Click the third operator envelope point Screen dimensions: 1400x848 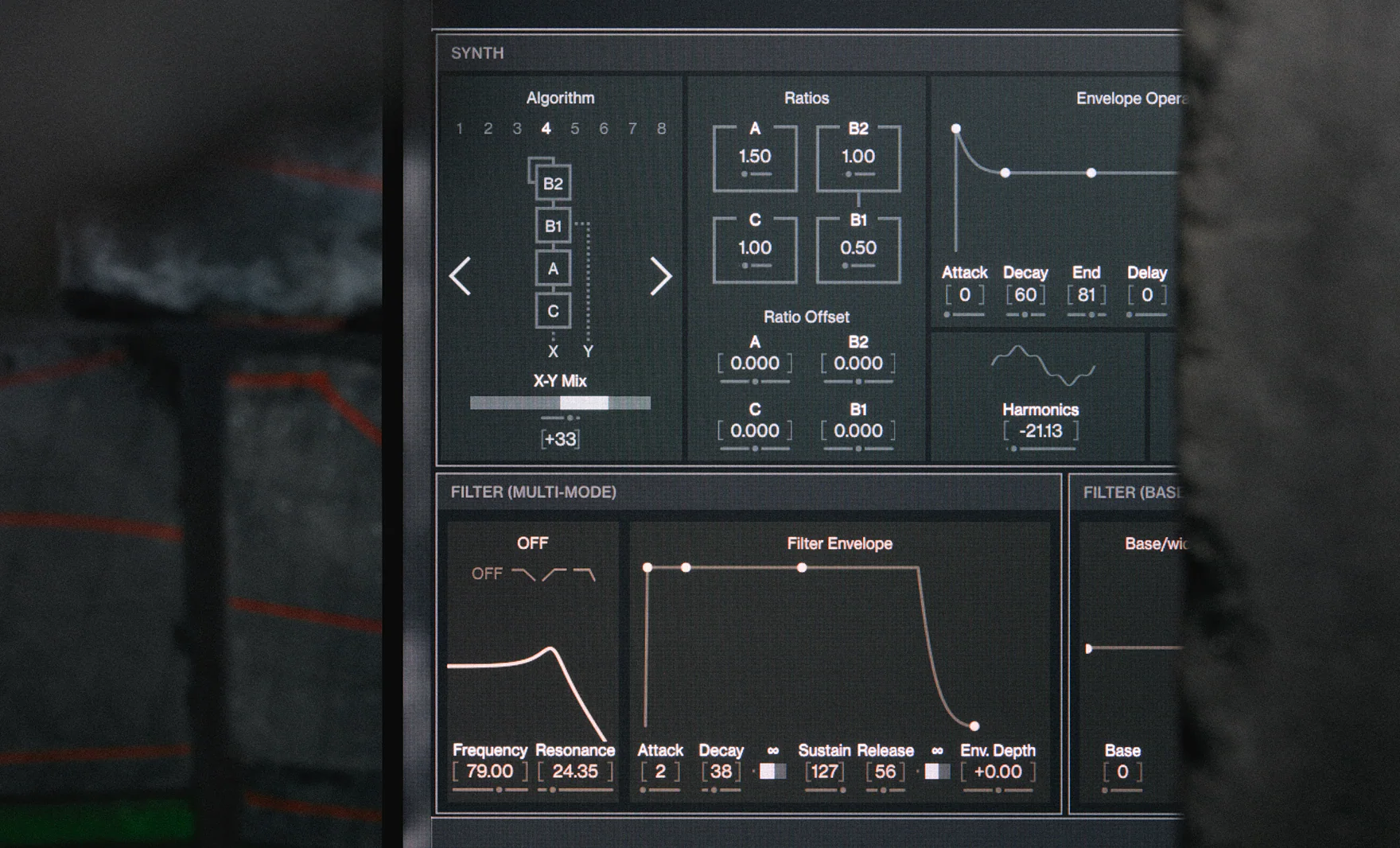tap(1091, 173)
